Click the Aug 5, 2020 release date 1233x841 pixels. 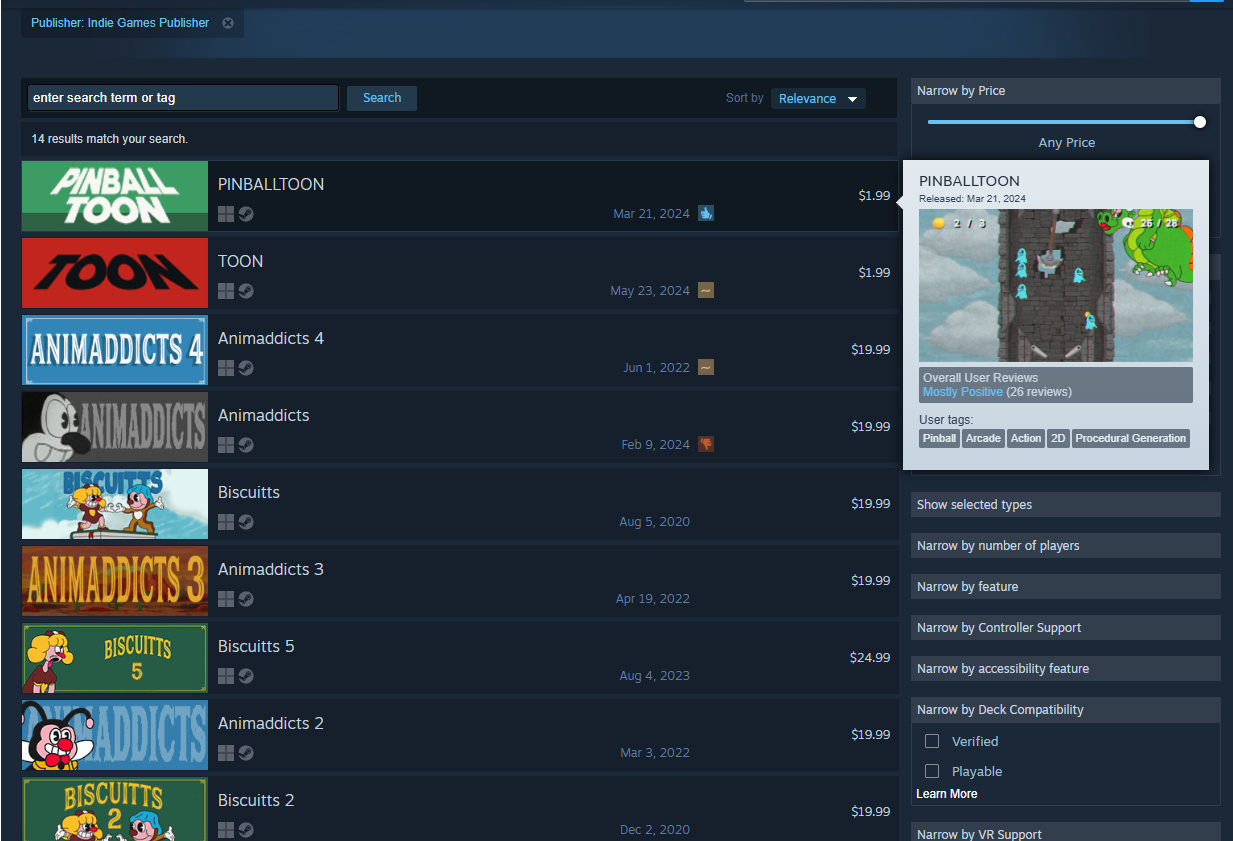655,522
